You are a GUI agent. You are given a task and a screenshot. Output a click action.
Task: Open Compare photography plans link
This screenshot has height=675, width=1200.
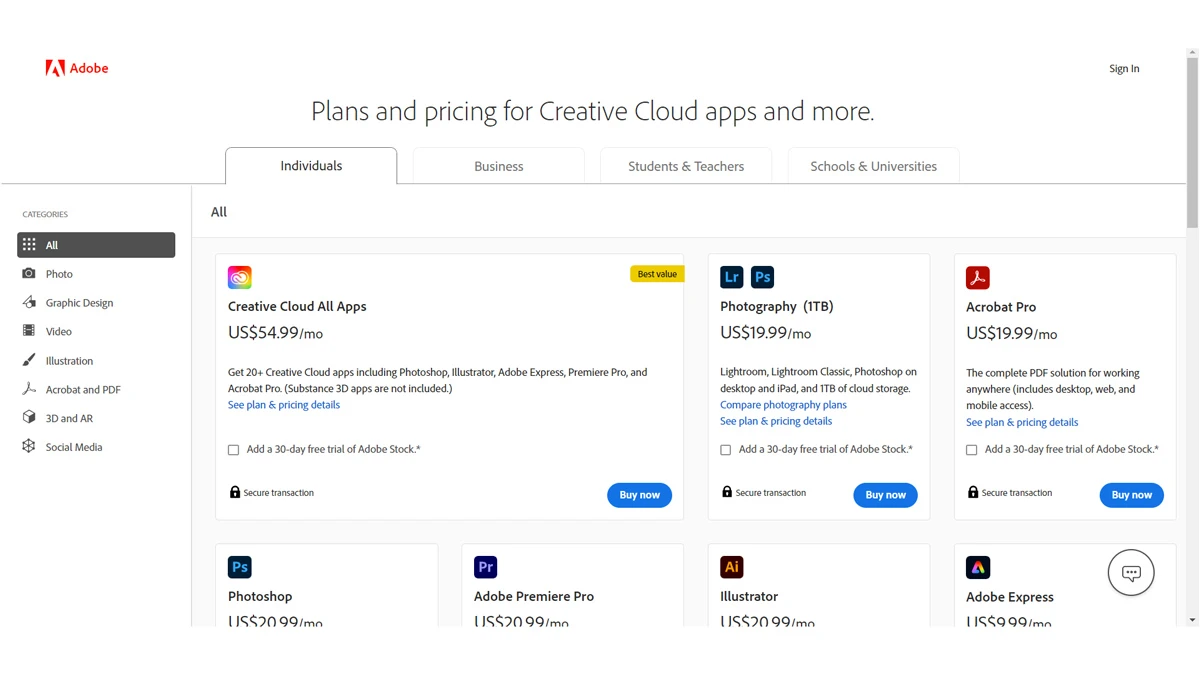(x=783, y=405)
